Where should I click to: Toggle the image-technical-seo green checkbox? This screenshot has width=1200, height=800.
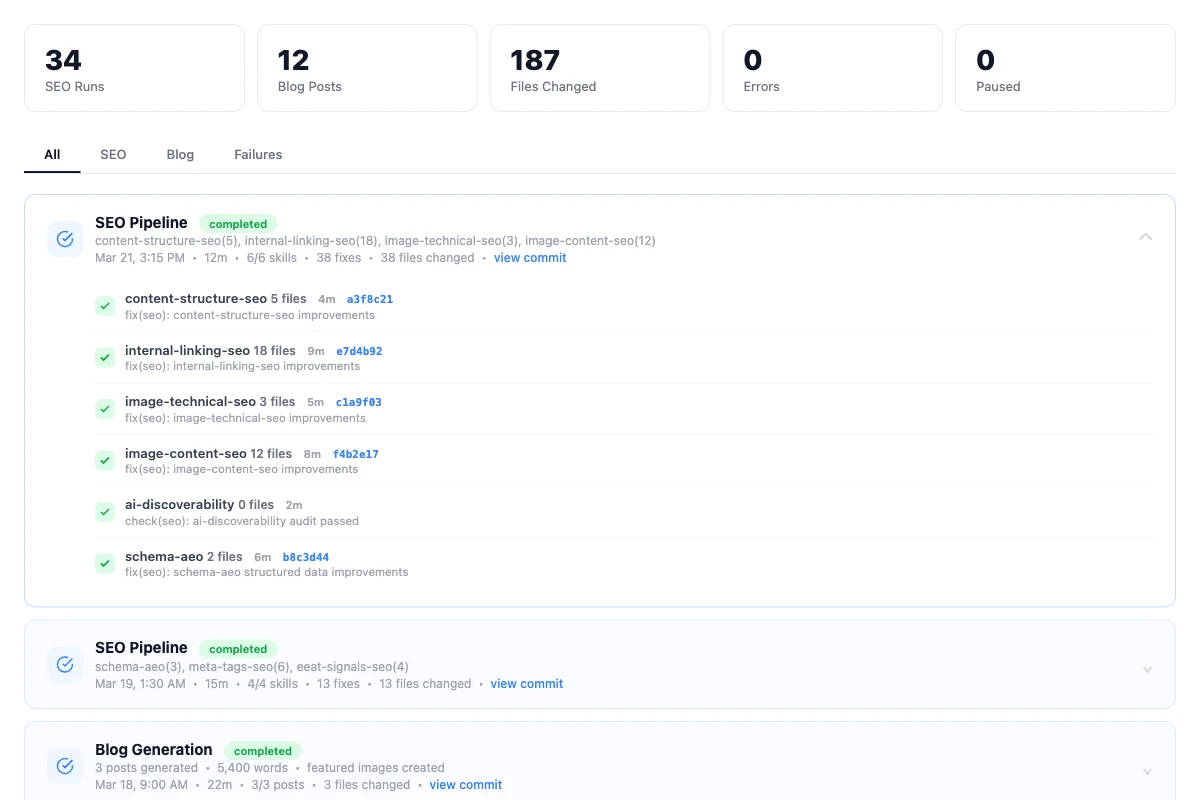click(105, 409)
